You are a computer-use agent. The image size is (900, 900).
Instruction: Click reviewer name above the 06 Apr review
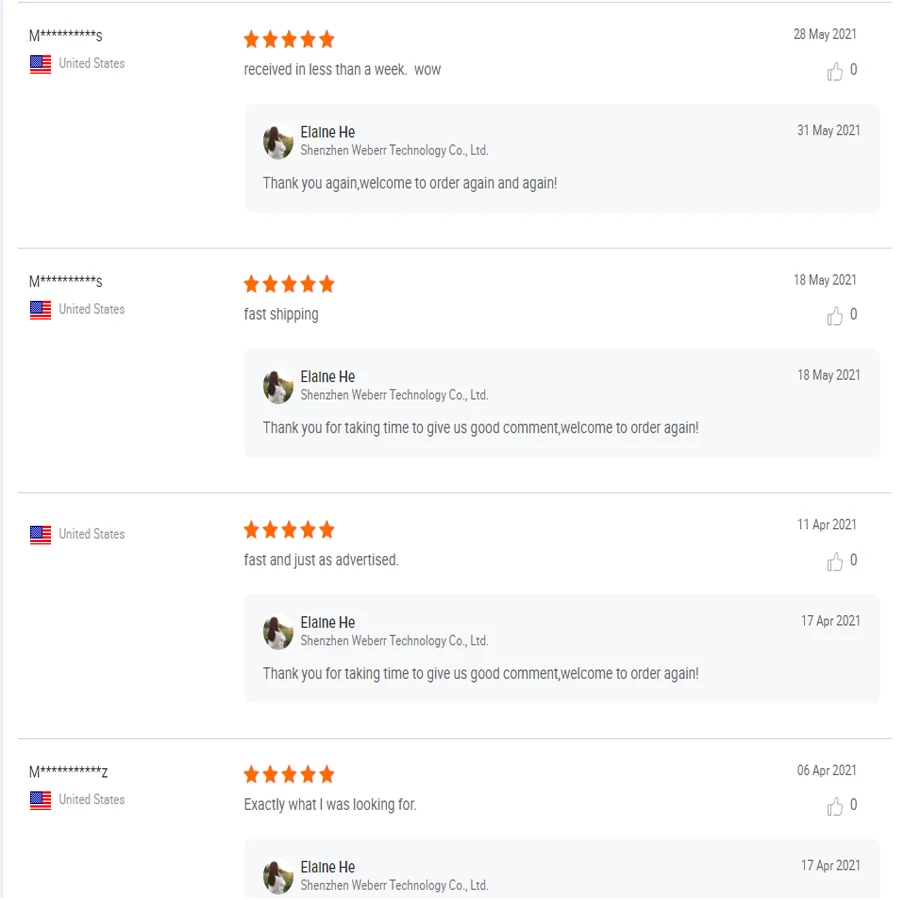pos(68,772)
